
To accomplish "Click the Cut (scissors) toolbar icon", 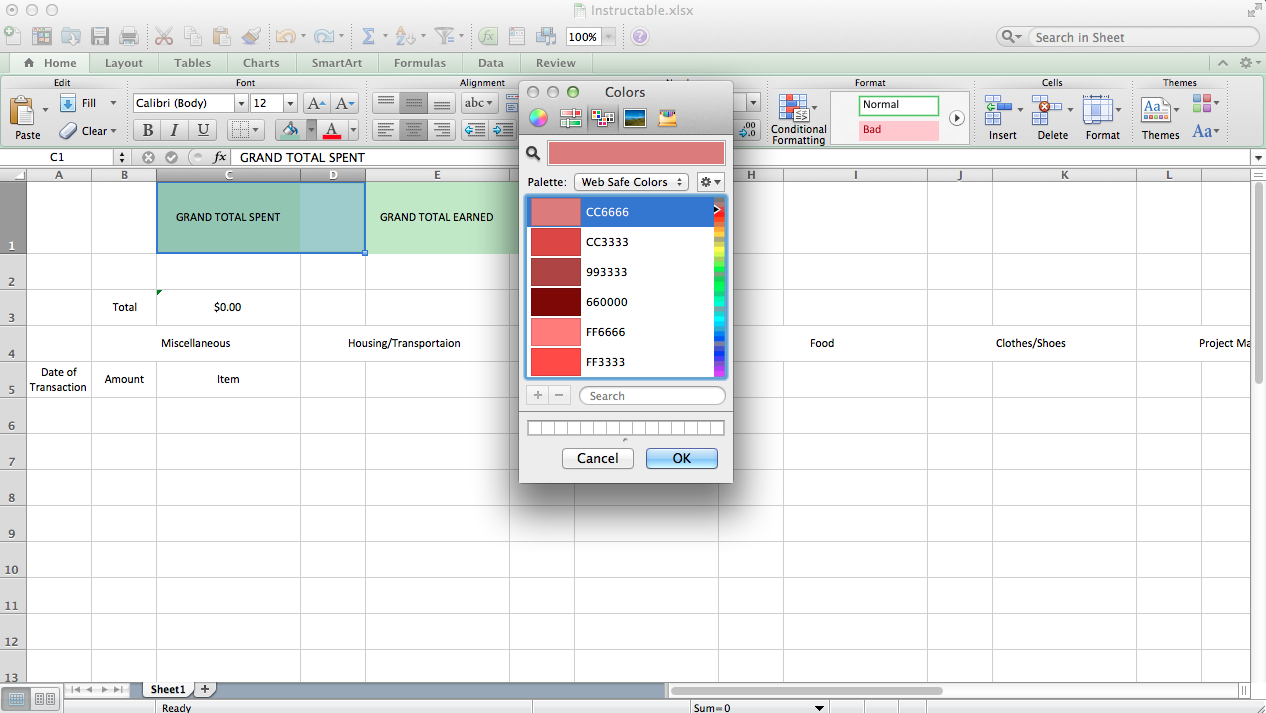I will coord(163,37).
